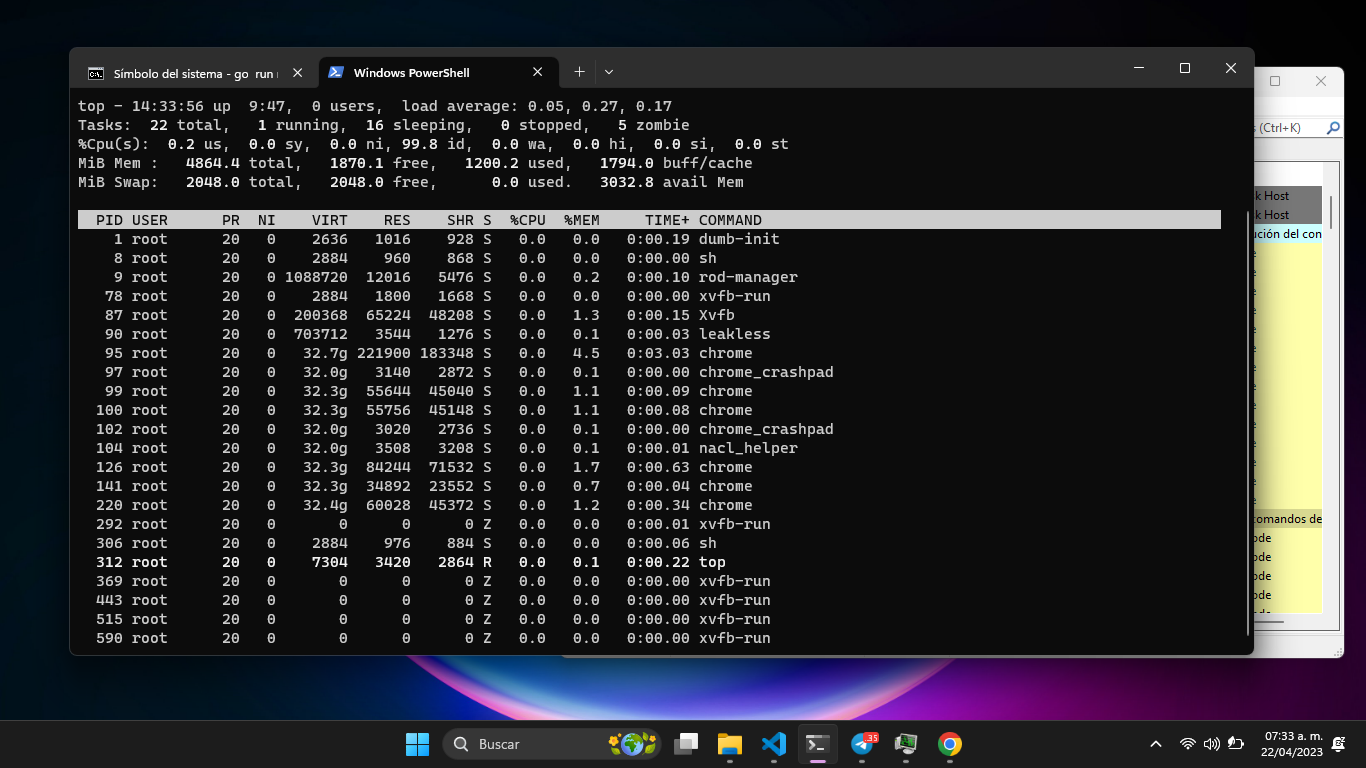The height and width of the screenshot is (768, 1366).
Task: Launch Visual Studio Code from the taskbar
Action: pyautogui.click(x=773, y=744)
